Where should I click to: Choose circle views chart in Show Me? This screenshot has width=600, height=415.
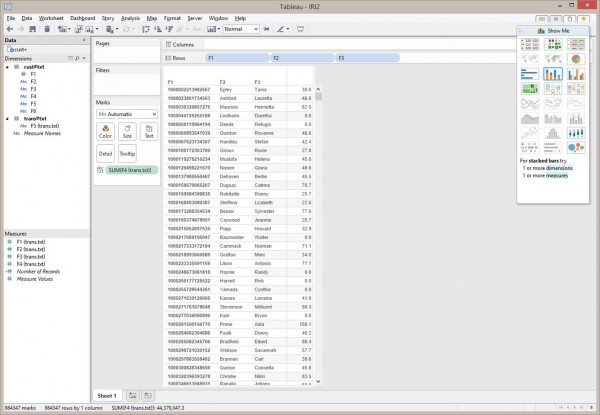(x=553, y=89)
